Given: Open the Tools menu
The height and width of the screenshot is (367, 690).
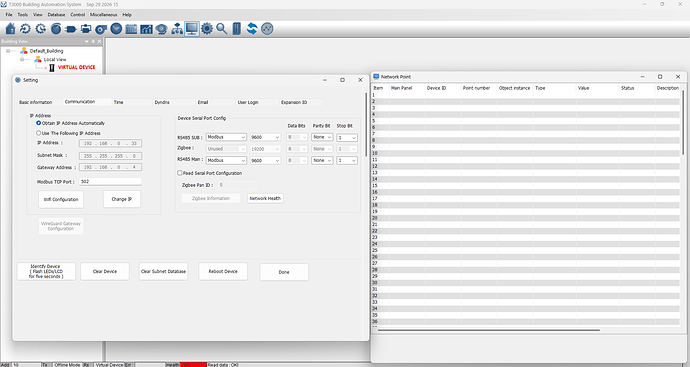Looking at the screenshot, I should click(22, 15).
